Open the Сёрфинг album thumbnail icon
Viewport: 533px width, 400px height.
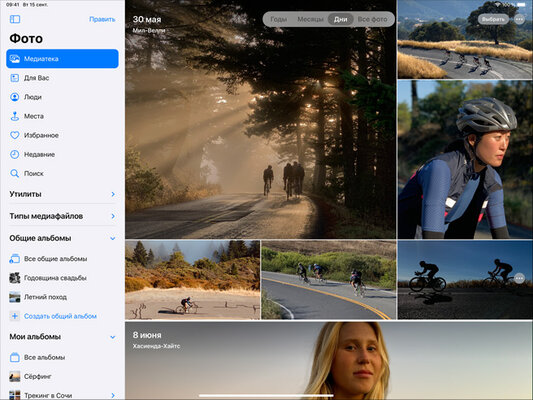(x=15, y=377)
